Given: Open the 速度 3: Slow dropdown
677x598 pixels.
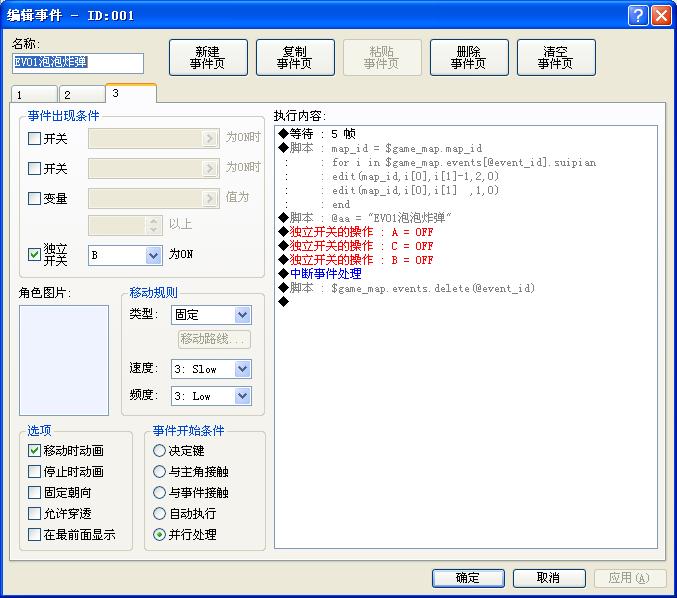Looking at the screenshot, I should tap(211, 369).
